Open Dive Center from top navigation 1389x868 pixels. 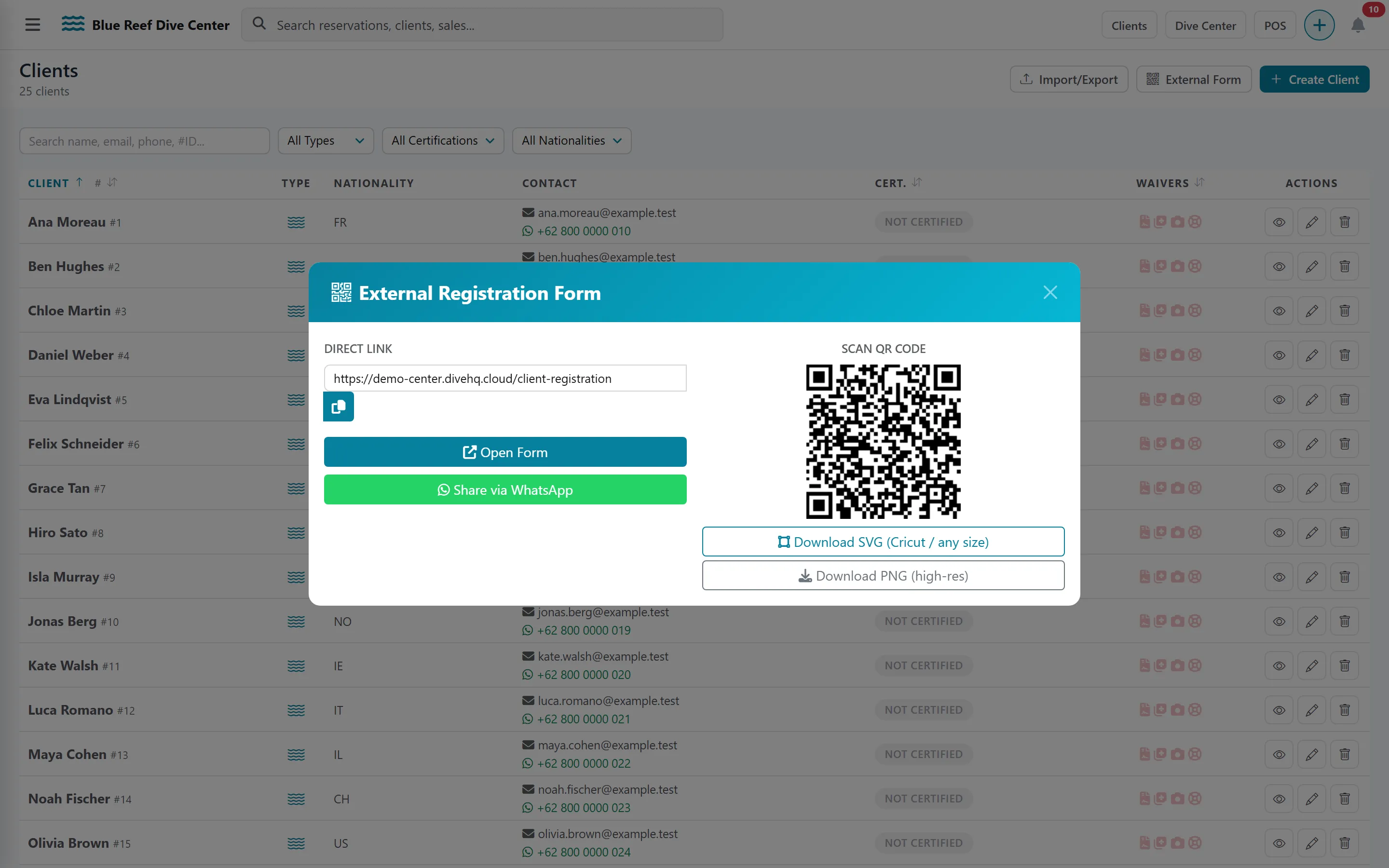[x=1205, y=25]
